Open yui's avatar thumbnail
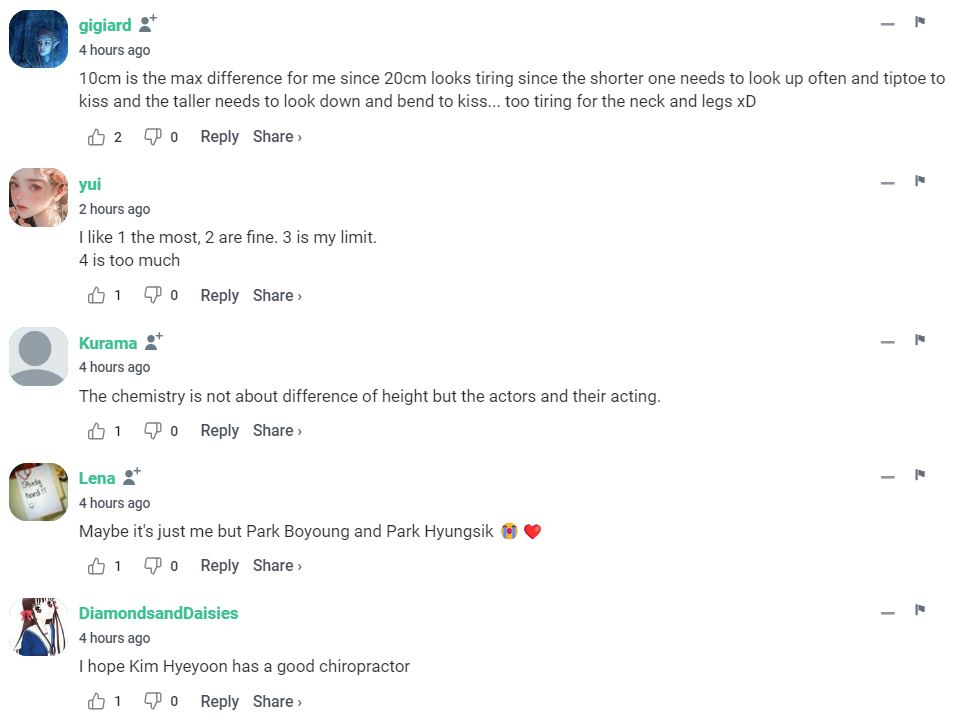The width and height of the screenshot is (957, 720). click(x=39, y=197)
